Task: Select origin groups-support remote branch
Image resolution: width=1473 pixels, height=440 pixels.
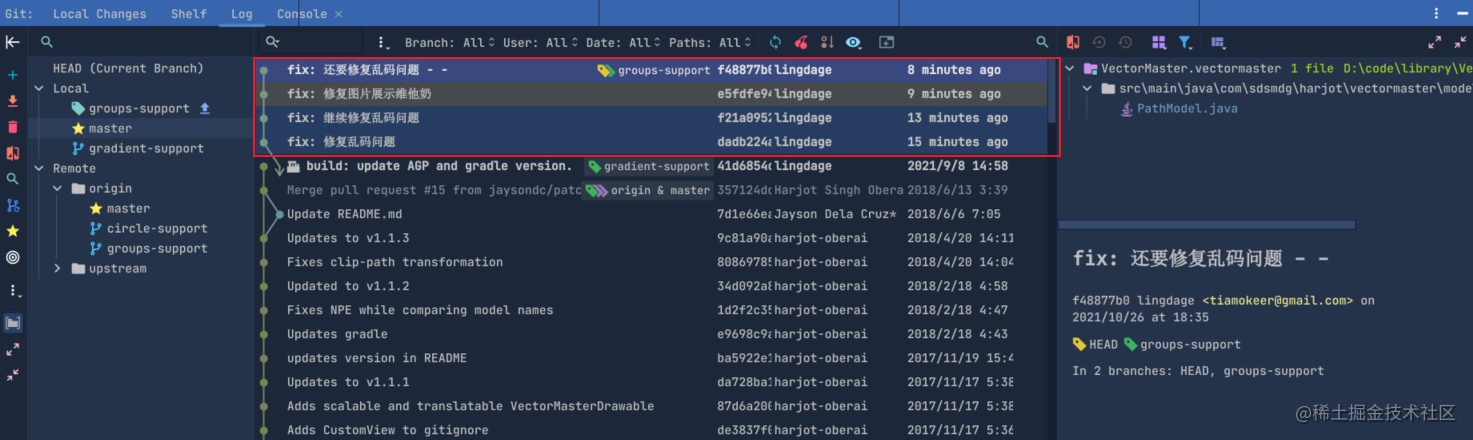Action: [x=157, y=248]
